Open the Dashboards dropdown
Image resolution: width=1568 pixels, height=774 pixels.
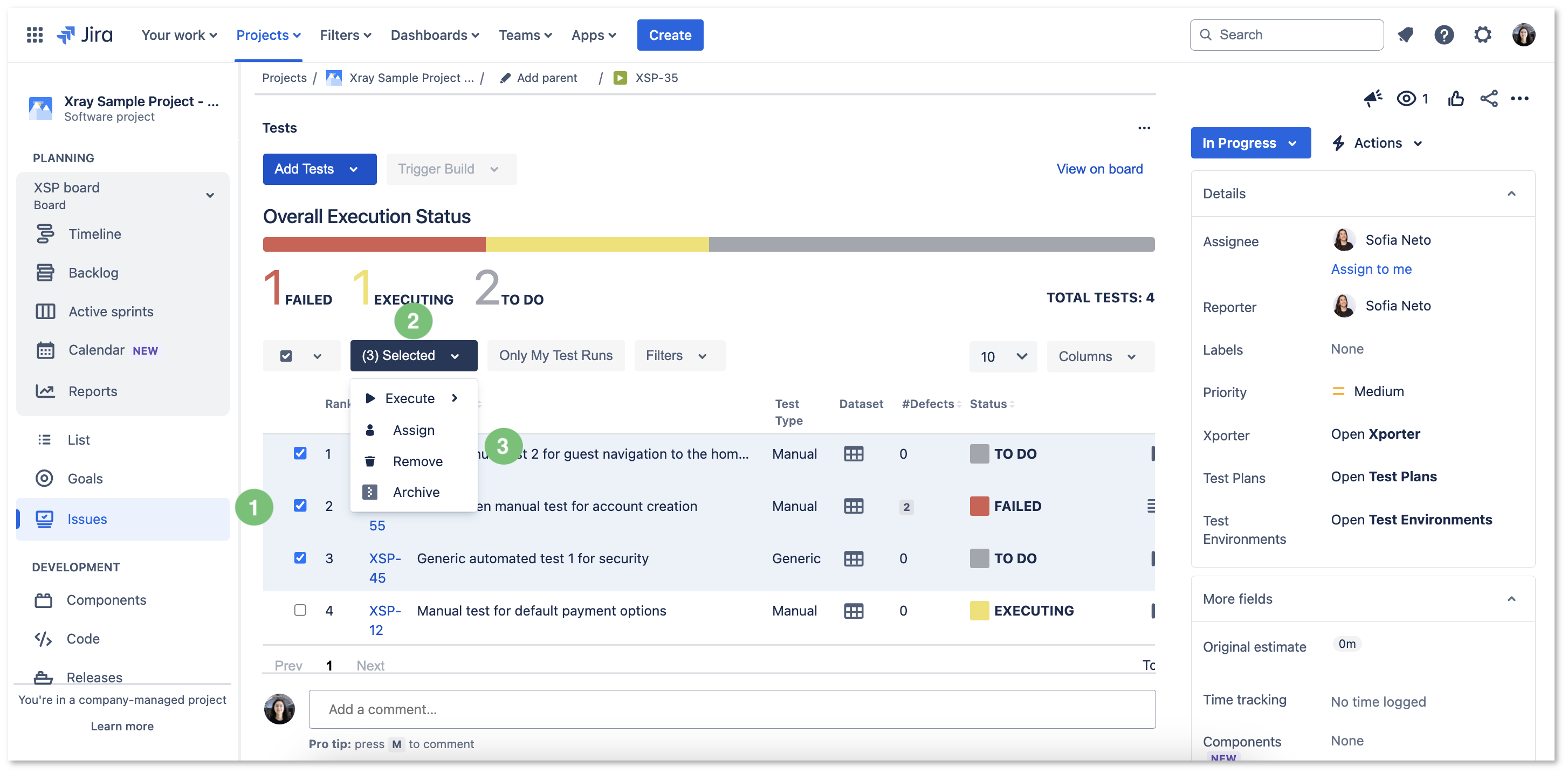pyautogui.click(x=435, y=35)
